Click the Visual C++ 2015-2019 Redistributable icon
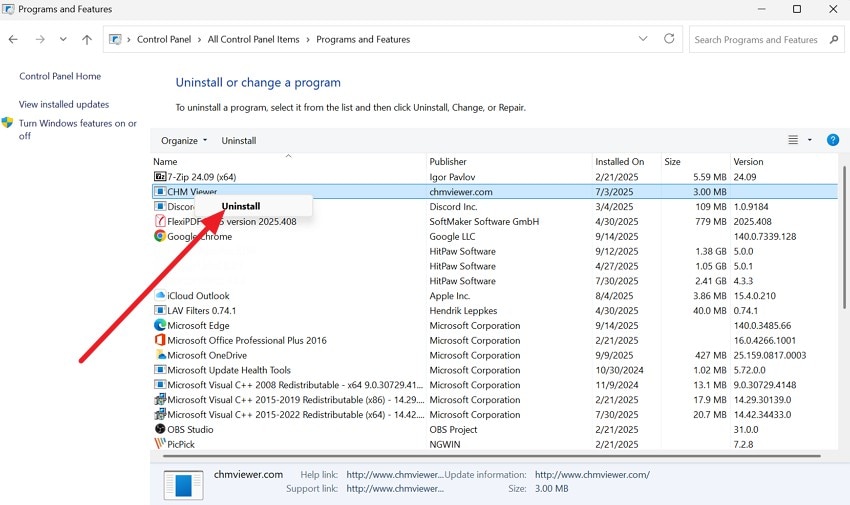Screen dimensions: 850x505 click(160, 399)
